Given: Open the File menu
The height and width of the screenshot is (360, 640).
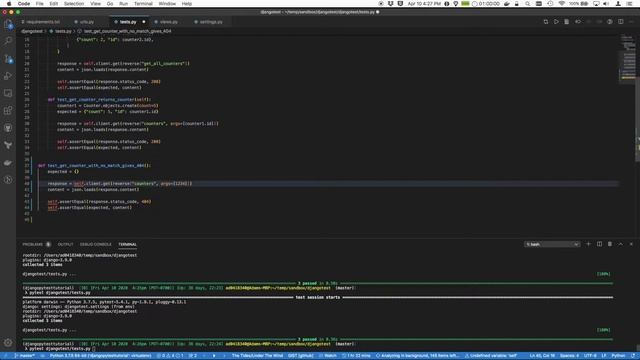Looking at the screenshot, I should [x=40, y=4].
